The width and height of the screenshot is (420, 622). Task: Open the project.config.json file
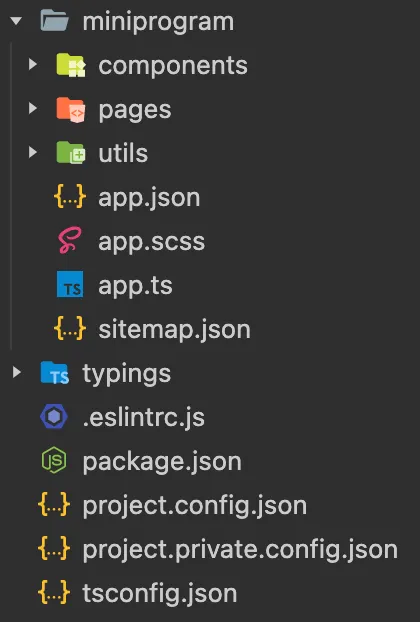click(195, 506)
